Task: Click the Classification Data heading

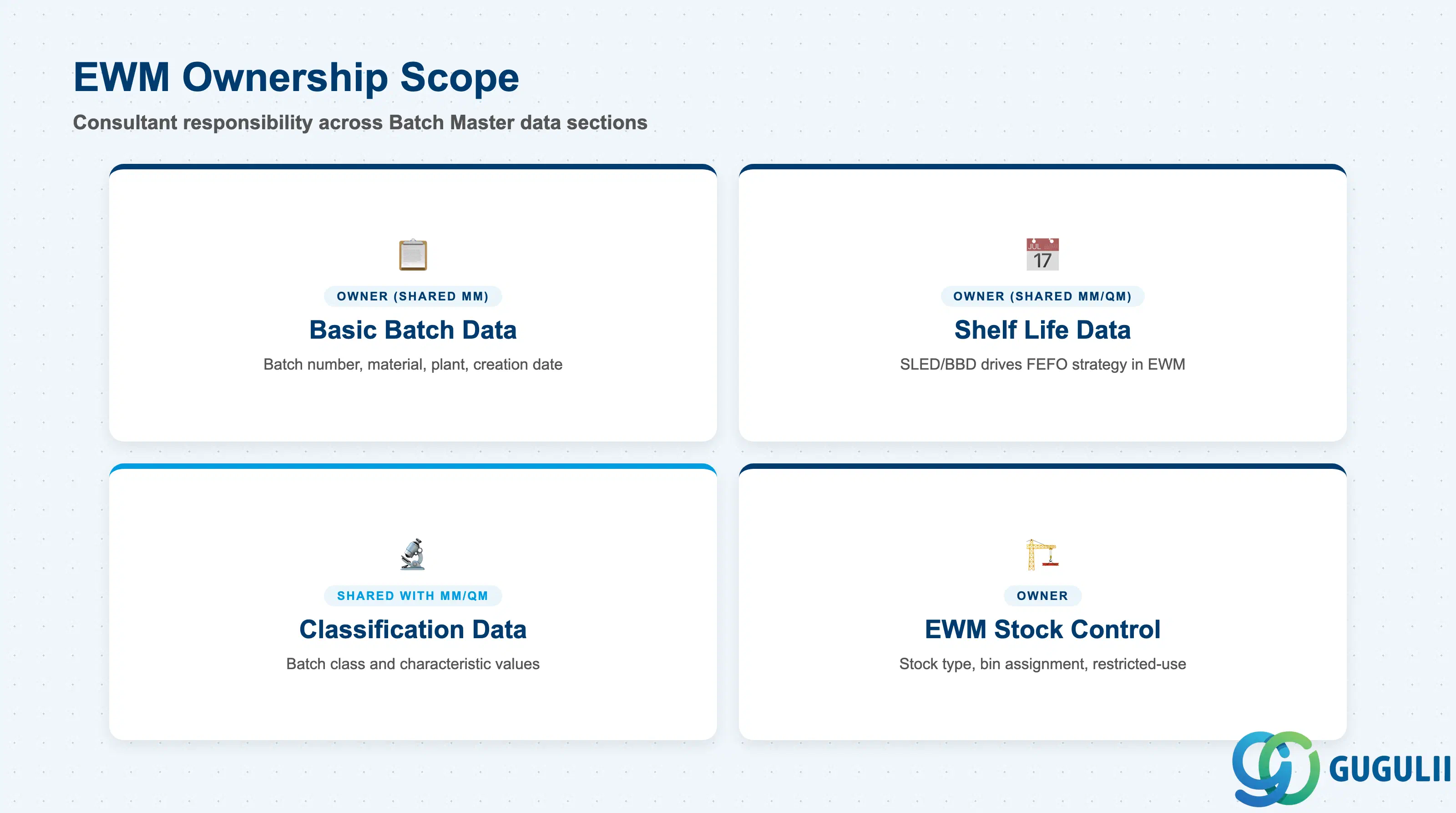Action: pos(413,629)
